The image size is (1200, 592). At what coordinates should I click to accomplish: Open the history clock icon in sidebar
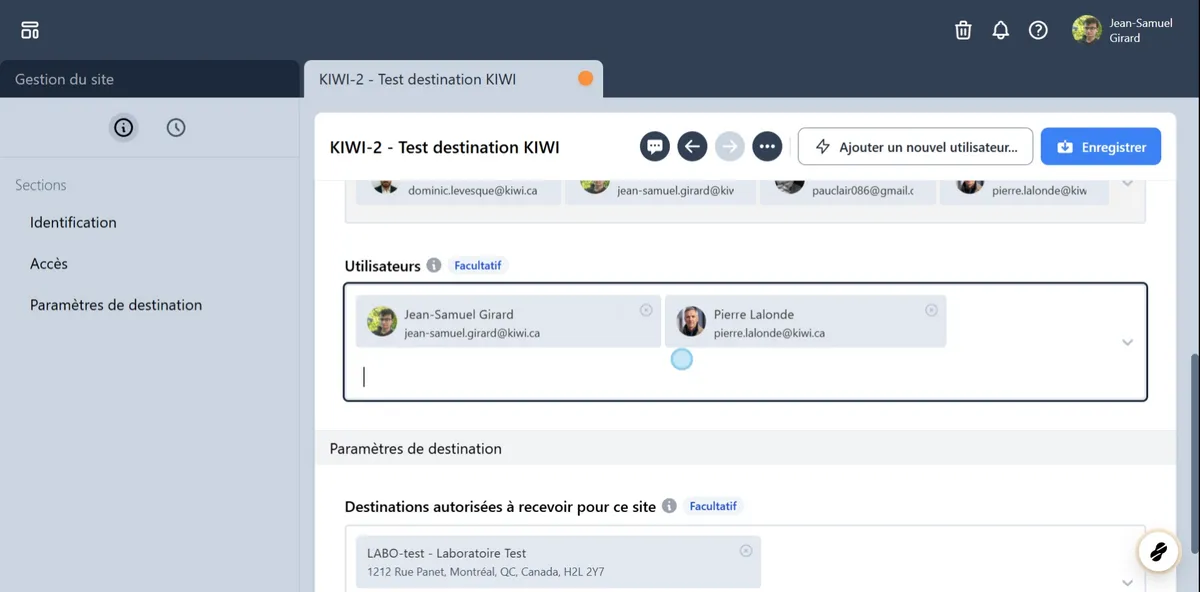[x=176, y=127]
